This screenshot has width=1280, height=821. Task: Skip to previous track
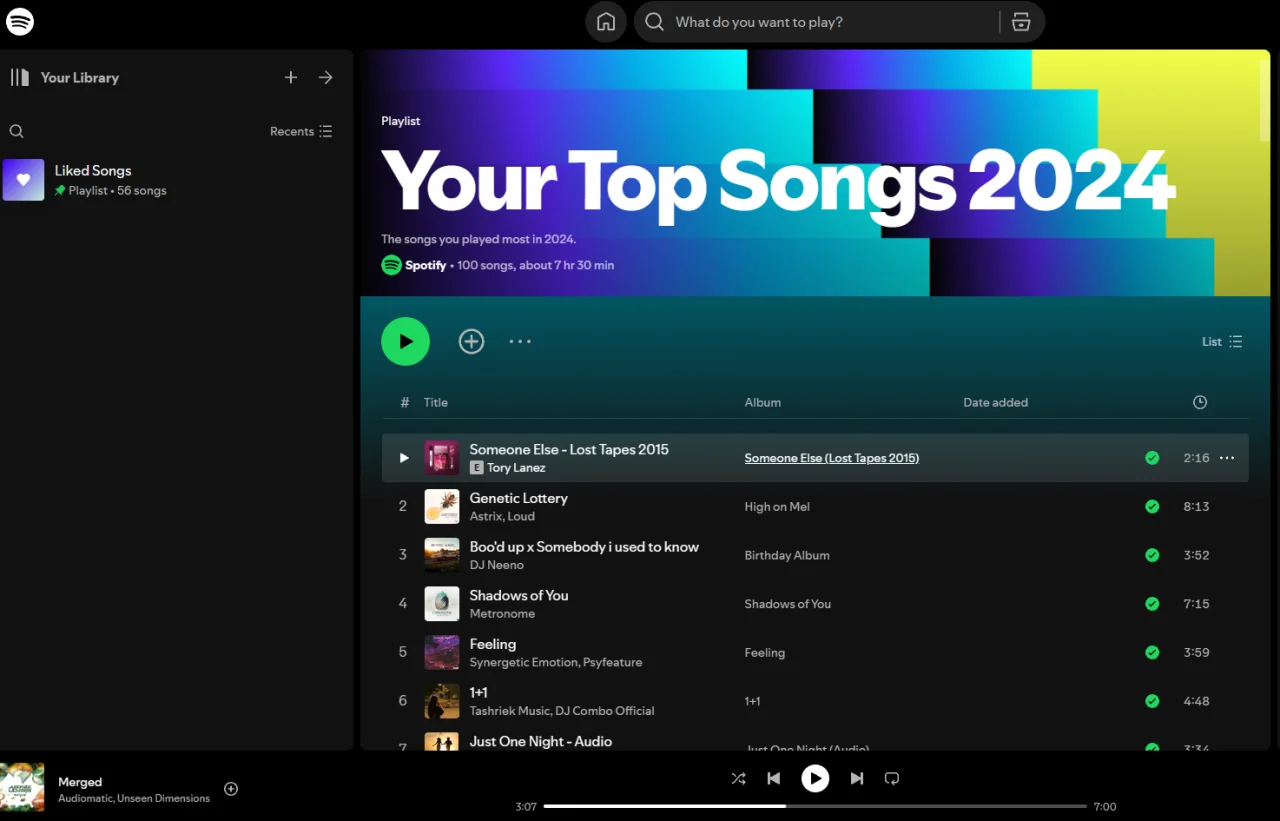[774, 778]
